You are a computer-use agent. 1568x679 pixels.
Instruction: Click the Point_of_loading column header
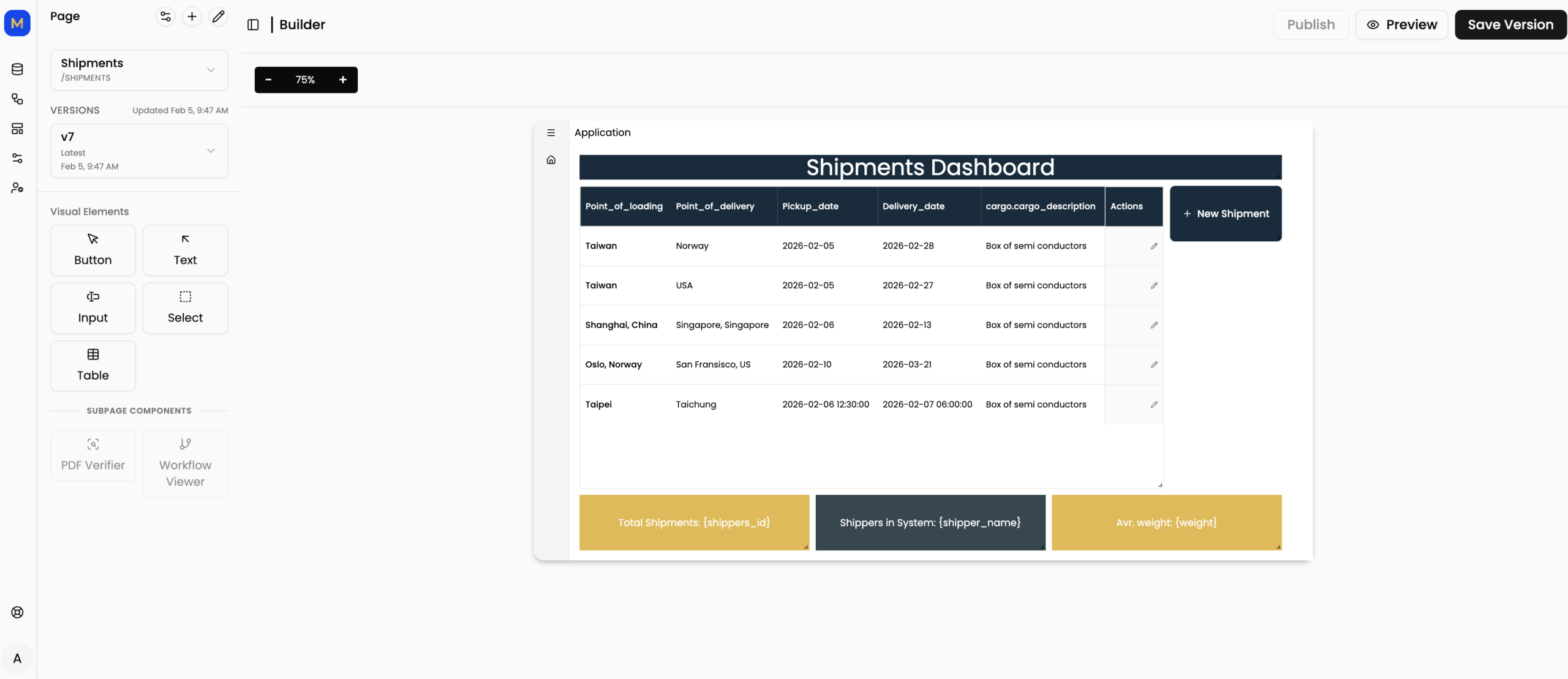pyautogui.click(x=624, y=206)
